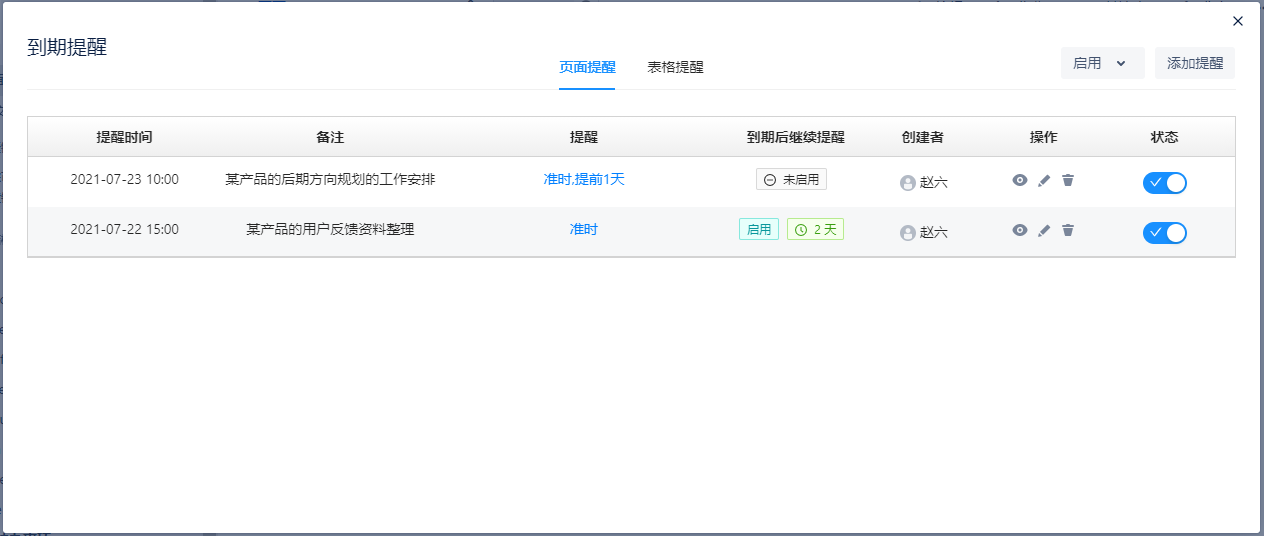Select the 页面提醒 tab
The width and height of the screenshot is (1264, 536).
click(587, 68)
